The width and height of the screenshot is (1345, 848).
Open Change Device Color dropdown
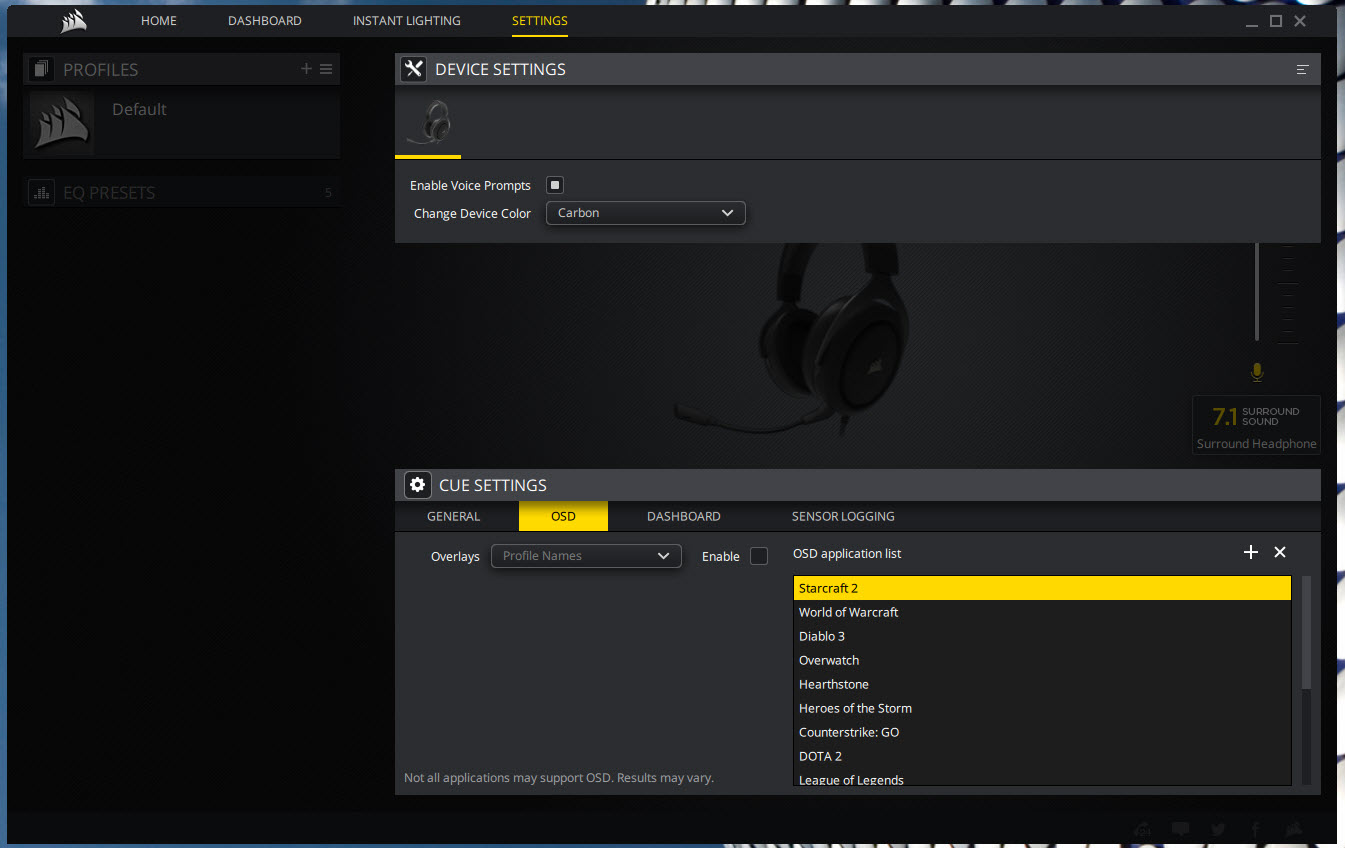(x=646, y=213)
